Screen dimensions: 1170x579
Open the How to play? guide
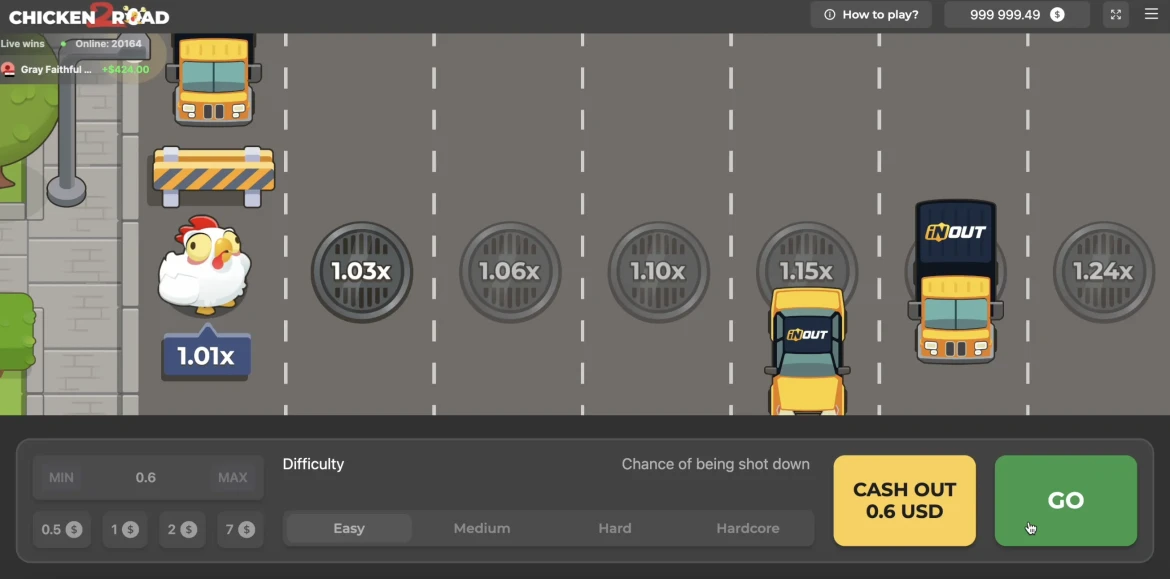point(871,15)
